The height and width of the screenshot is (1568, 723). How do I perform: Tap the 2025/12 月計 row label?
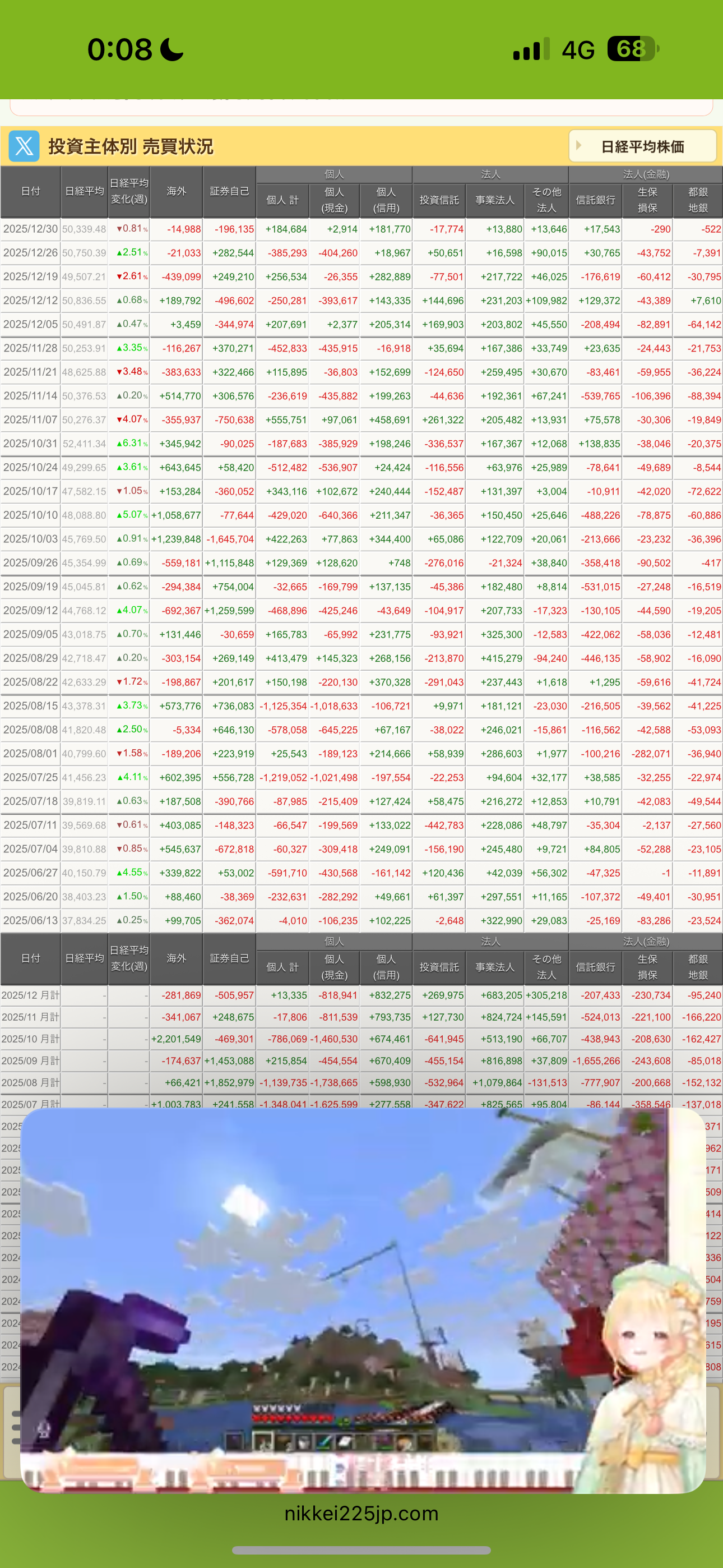(30, 995)
